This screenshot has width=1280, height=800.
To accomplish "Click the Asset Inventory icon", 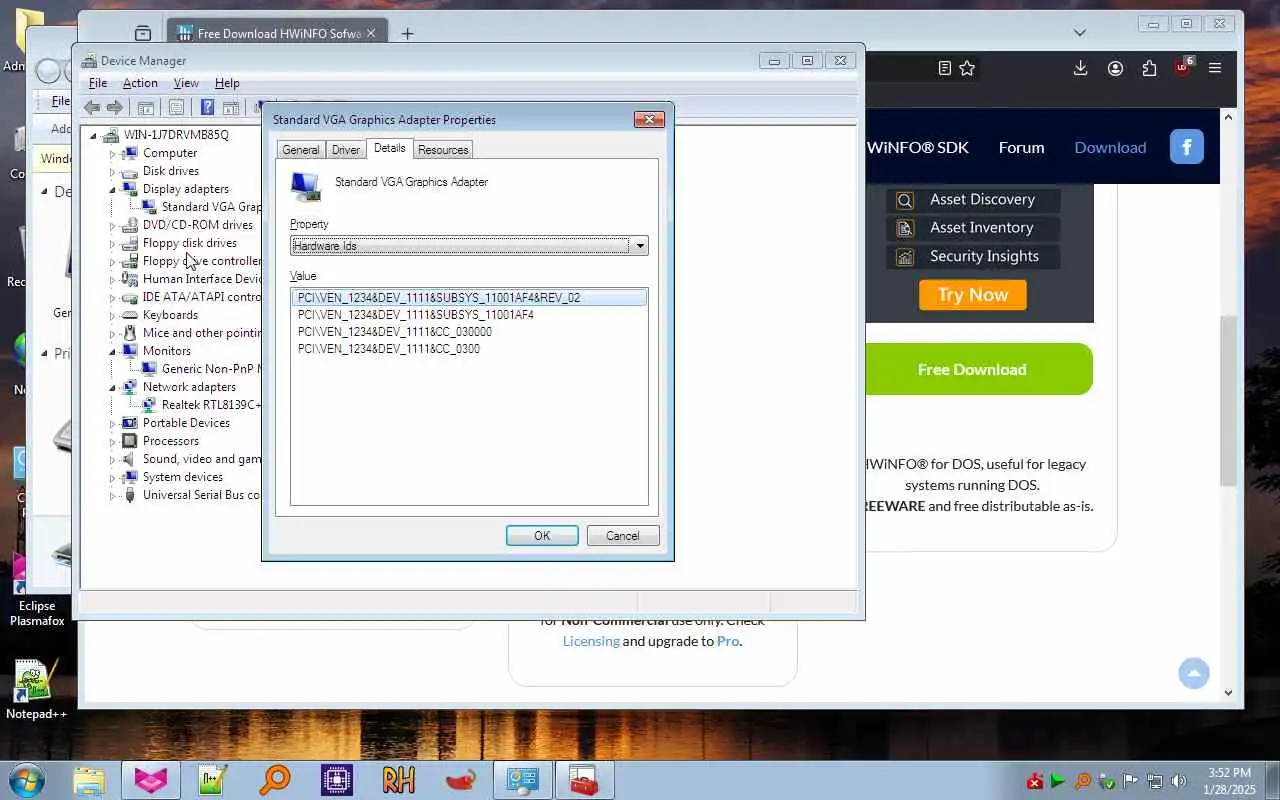I will point(905,228).
